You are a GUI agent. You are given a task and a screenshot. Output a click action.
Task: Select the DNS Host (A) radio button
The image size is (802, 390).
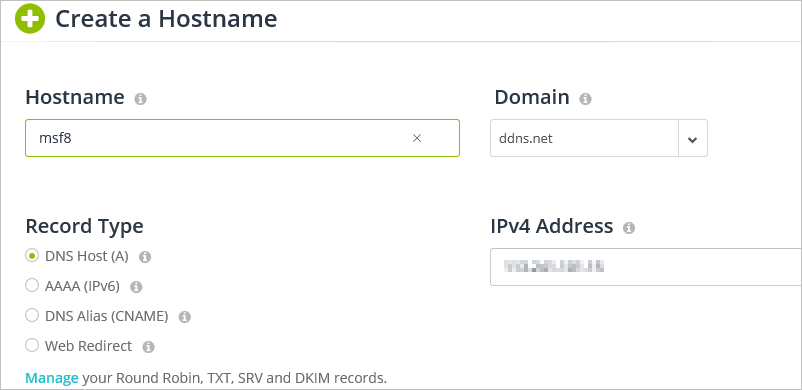click(32, 256)
